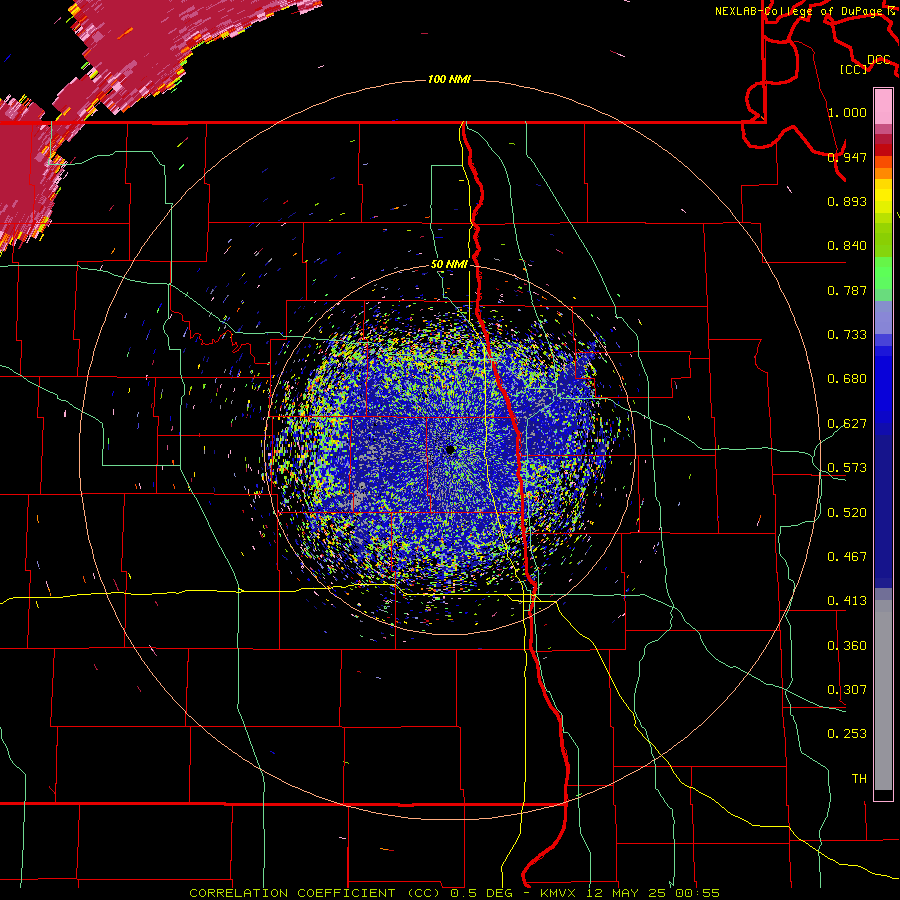
Task: Click the "DCC" label above the color bar
Action: pos(878,59)
